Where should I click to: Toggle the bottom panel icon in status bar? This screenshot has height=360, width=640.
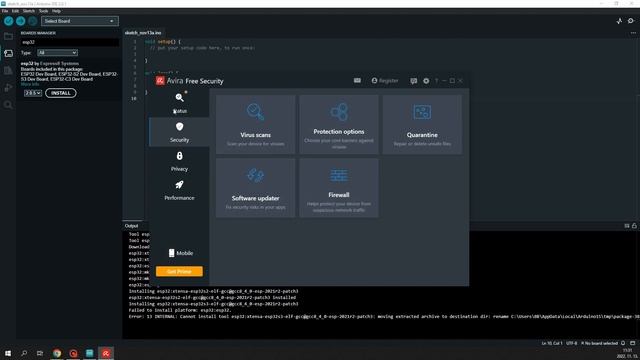click(x=633, y=343)
